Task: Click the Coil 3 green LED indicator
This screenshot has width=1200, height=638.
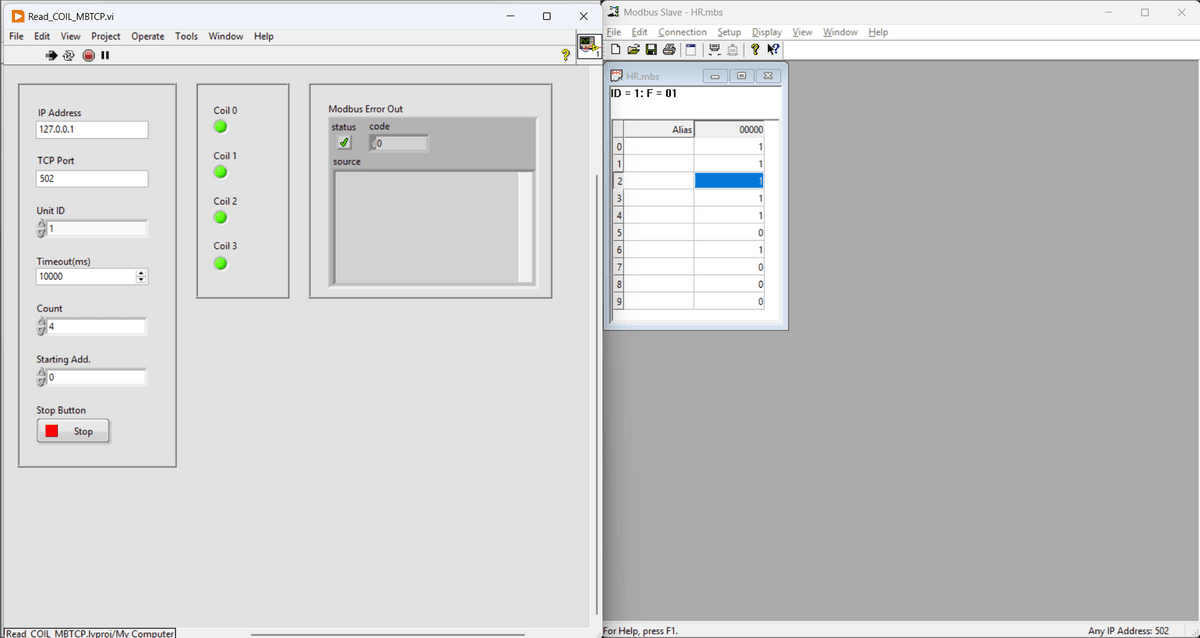Action: [220, 263]
